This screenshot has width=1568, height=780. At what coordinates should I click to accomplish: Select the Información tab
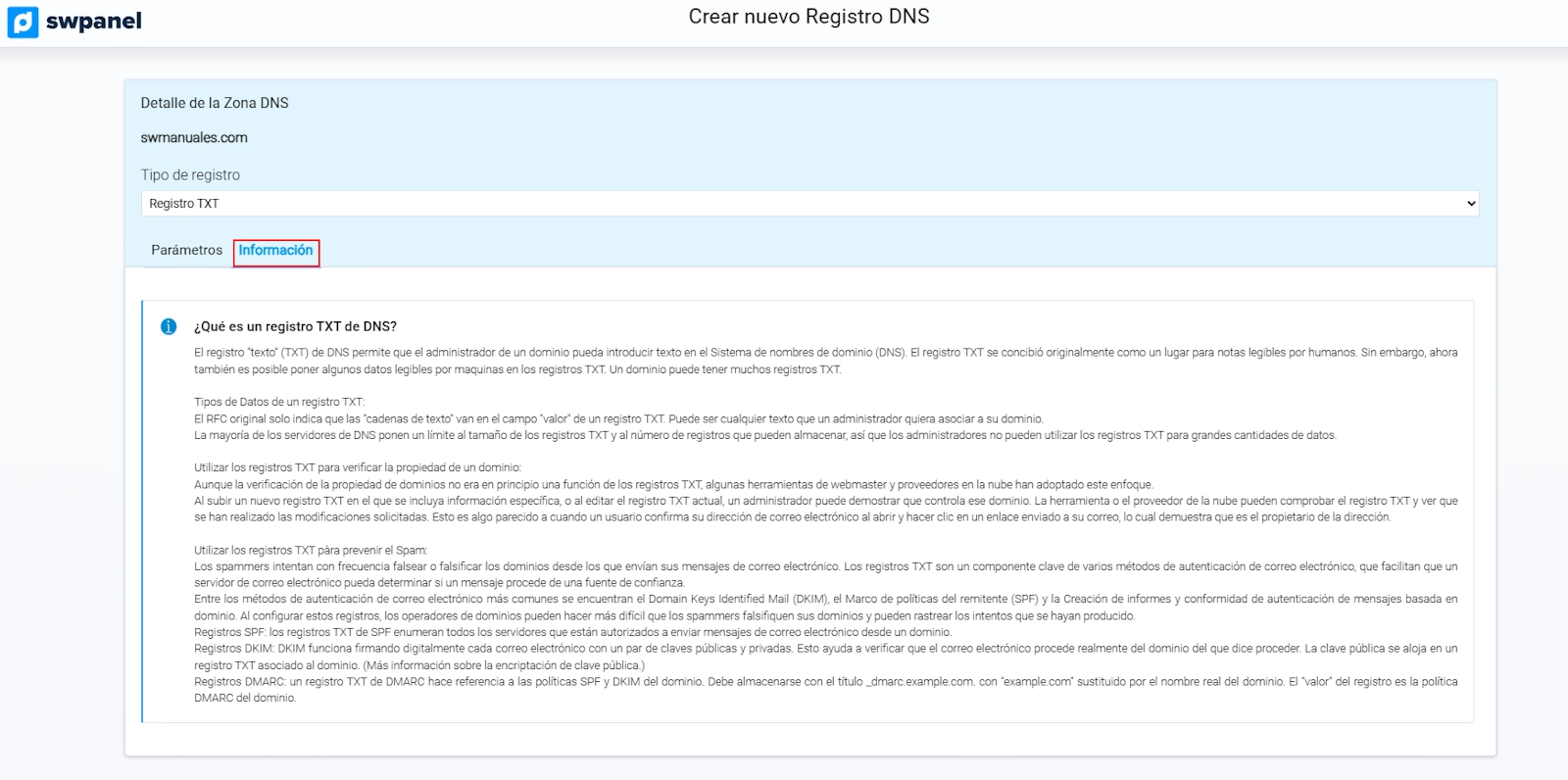(x=275, y=251)
